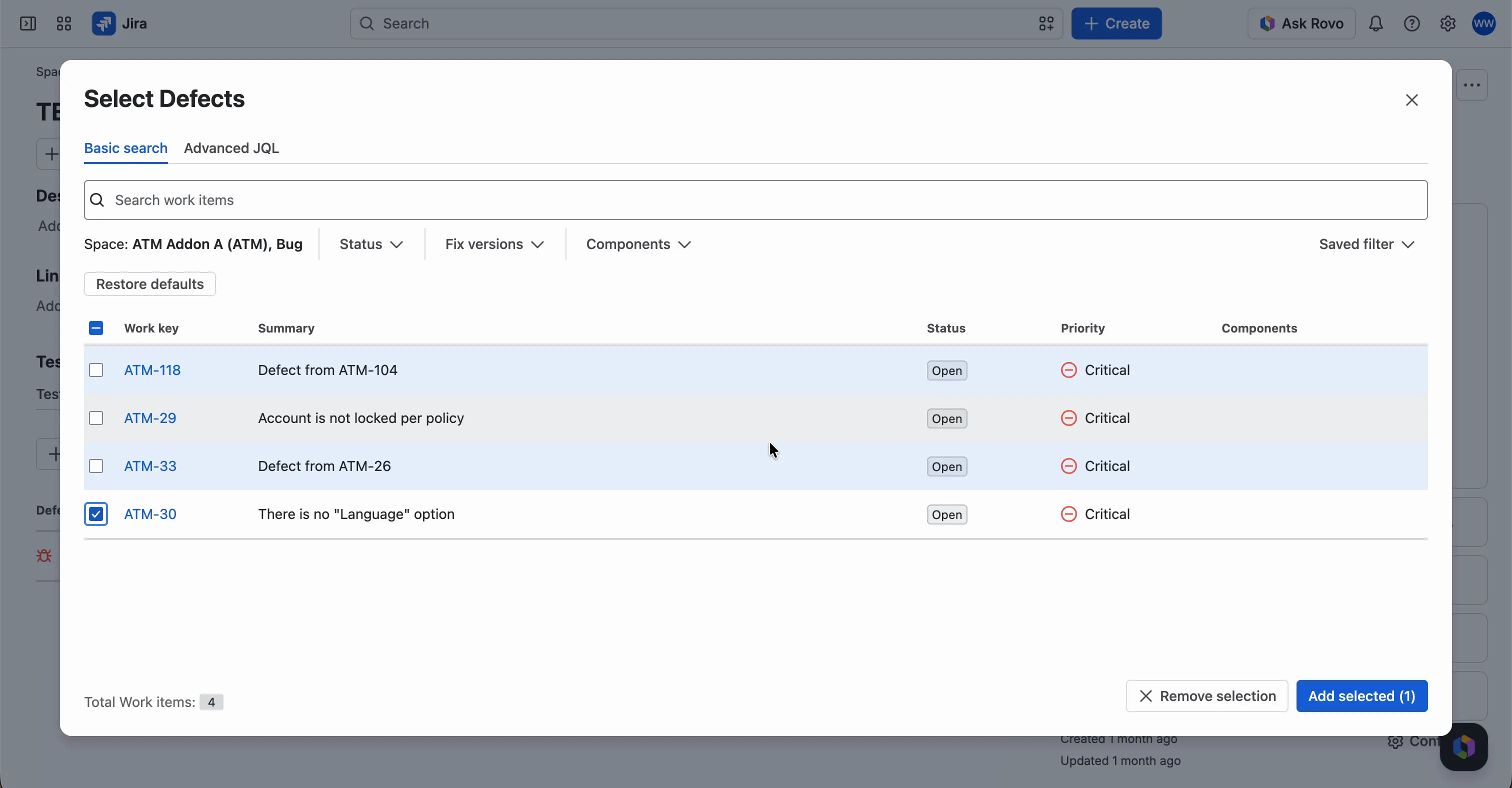1512x788 pixels.
Task: Click the Remove selection button
Action: [x=1207, y=696]
